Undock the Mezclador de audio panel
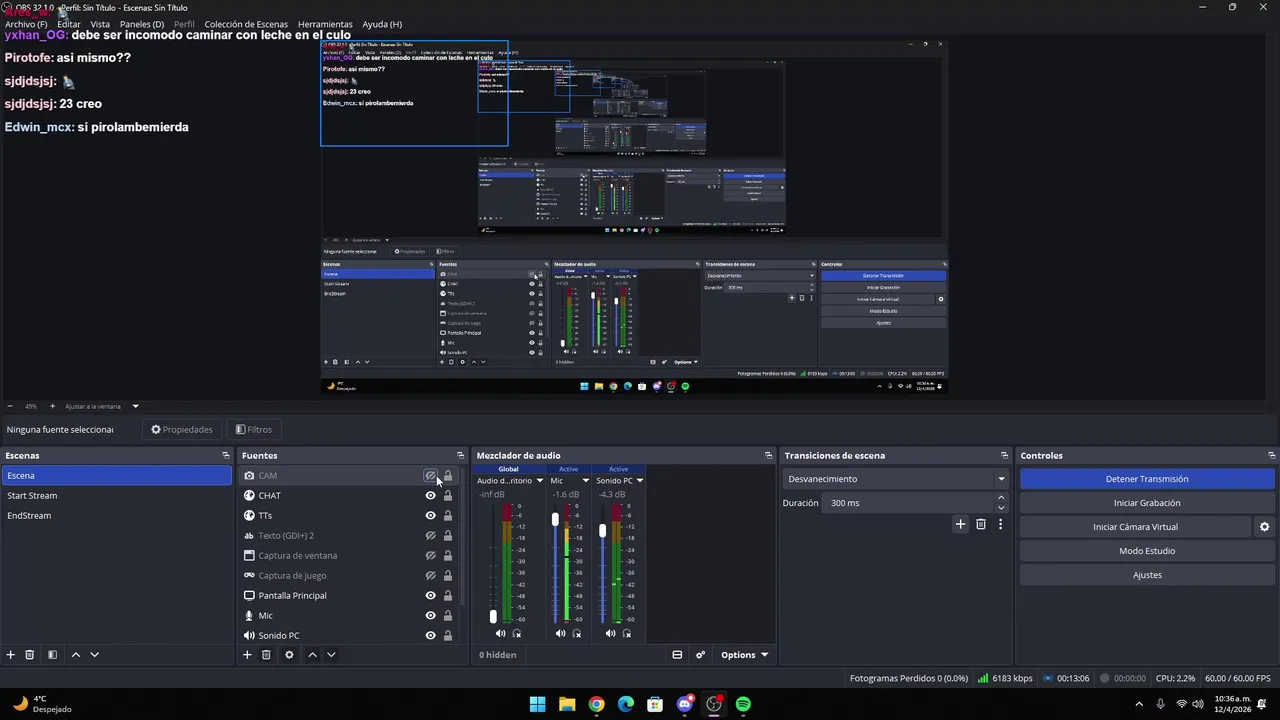The height and width of the screenshot is (720, 1280). tap(768, 455)
